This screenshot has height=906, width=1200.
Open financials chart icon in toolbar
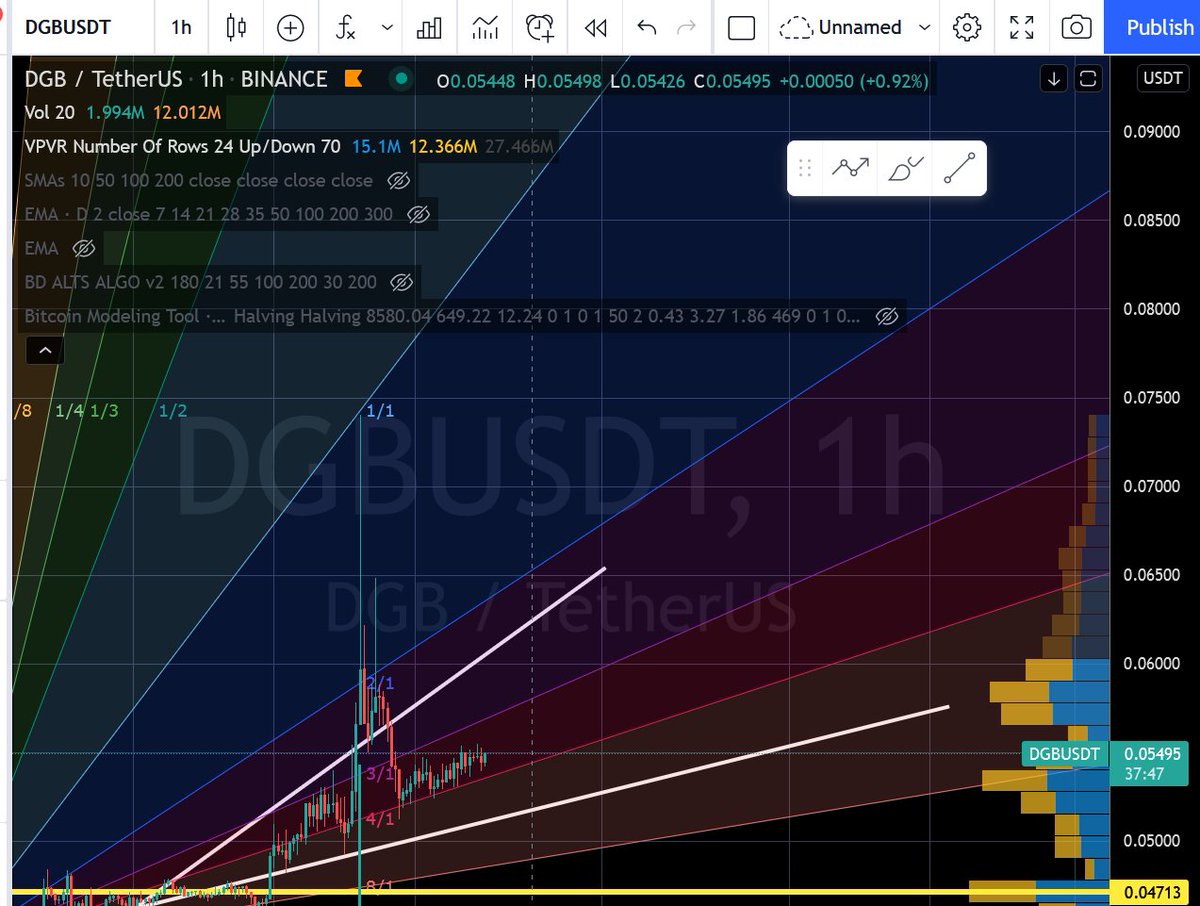pos(485,27)
